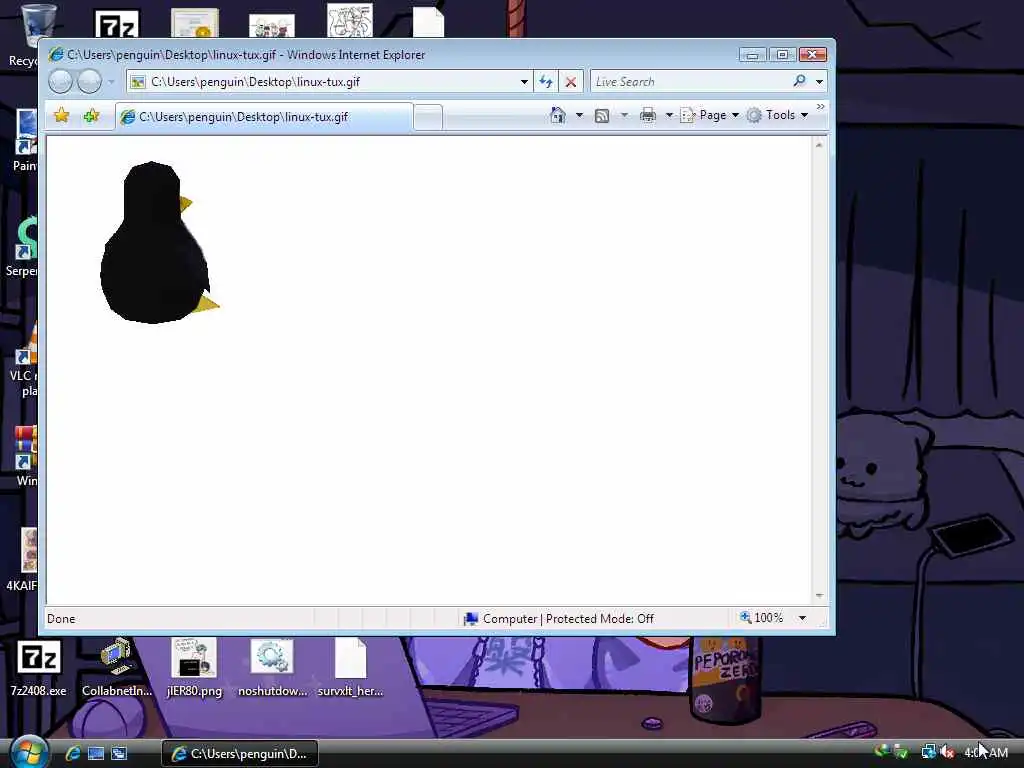
Task: Click the Search magnifier icon
Action: [799, 81]
